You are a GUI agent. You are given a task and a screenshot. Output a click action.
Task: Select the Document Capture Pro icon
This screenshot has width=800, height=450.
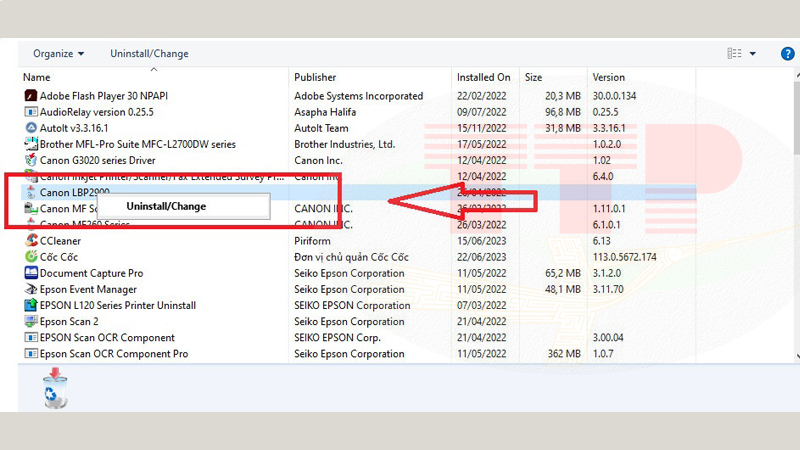pyautogui.click(x=30, y=273)
